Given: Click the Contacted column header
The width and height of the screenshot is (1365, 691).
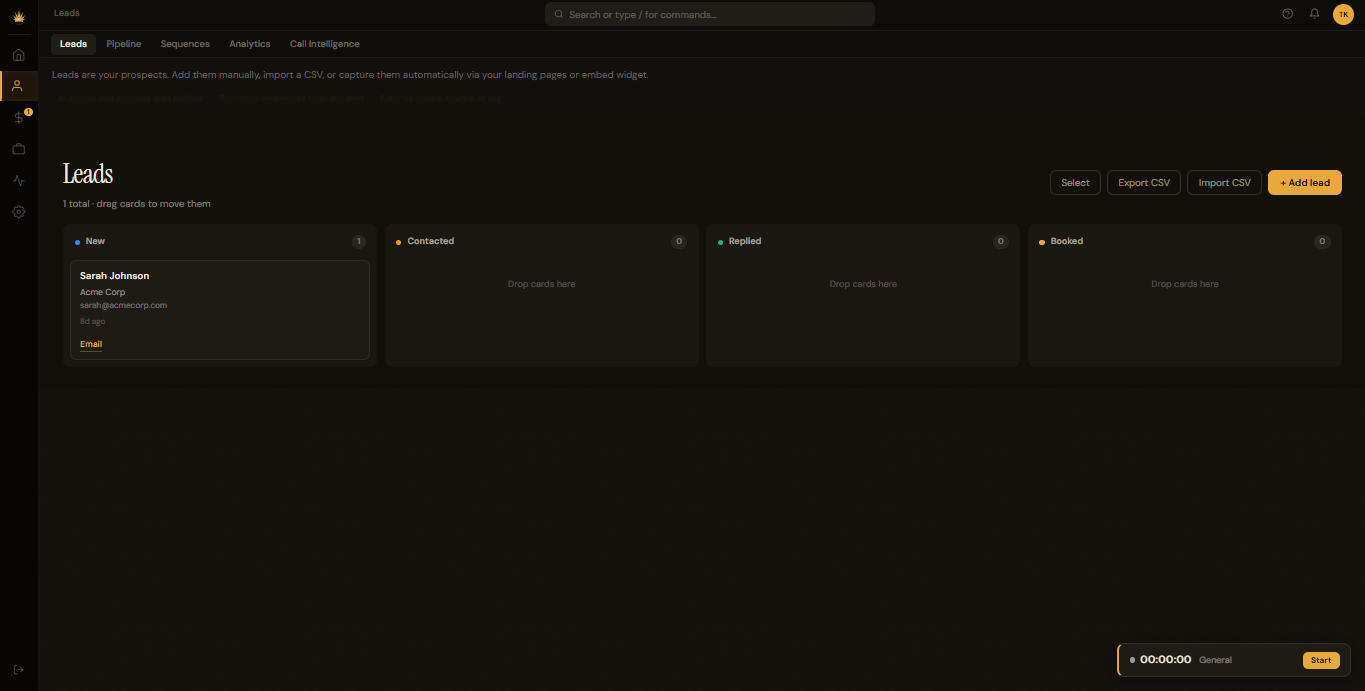Looking at the screenshot, I should coord(431,241).
